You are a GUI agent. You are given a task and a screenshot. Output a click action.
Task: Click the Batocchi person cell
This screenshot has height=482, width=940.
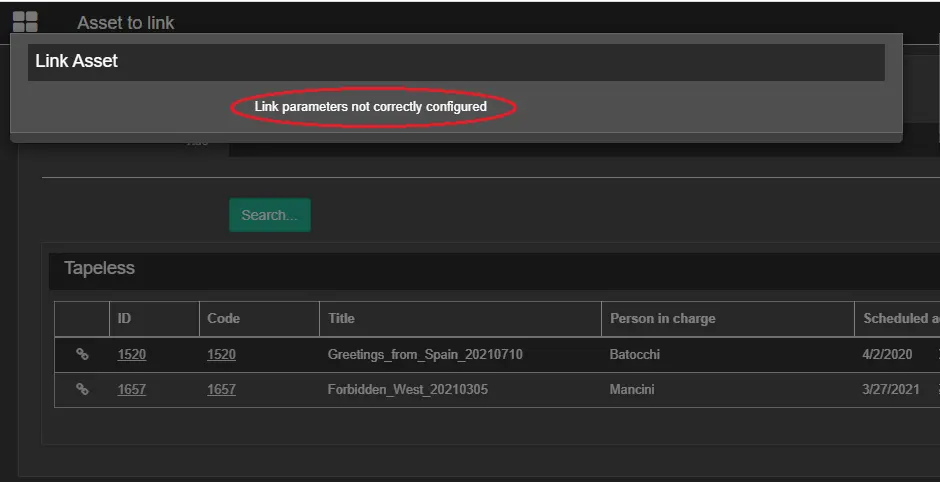(x=635, y=355)
